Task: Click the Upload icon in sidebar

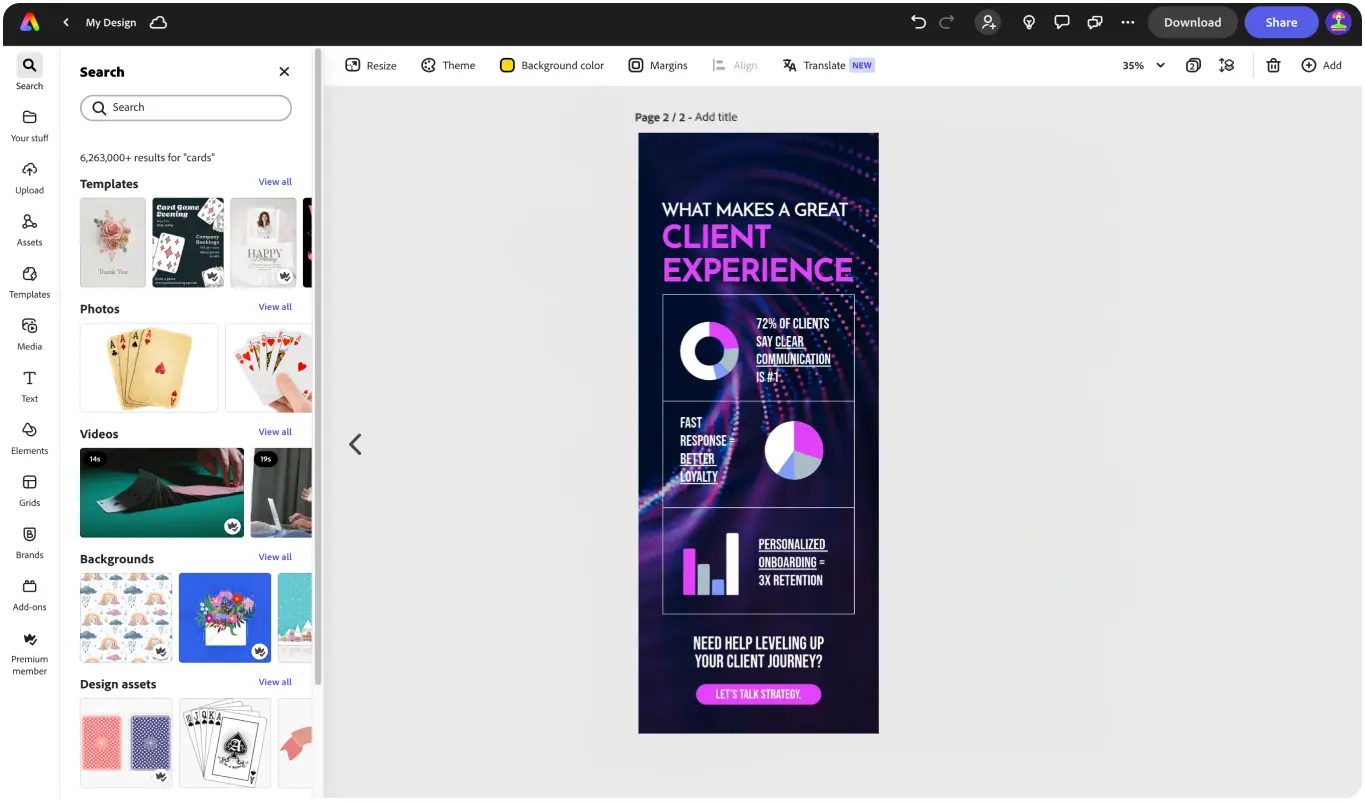Action: [29, 176]
